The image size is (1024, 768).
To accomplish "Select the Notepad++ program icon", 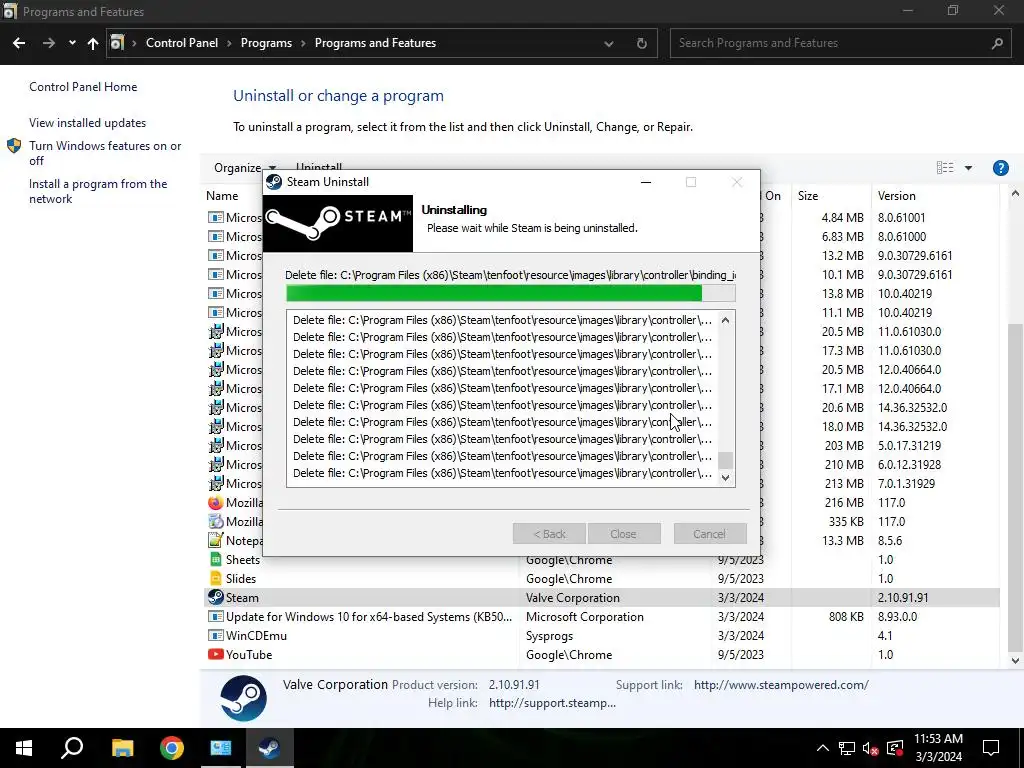I will (x=215, y=541).
